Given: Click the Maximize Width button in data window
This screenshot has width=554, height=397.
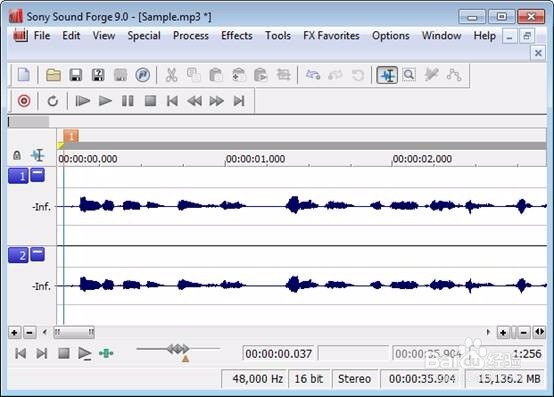Looking at the screenshot, I should pos(540,332).
